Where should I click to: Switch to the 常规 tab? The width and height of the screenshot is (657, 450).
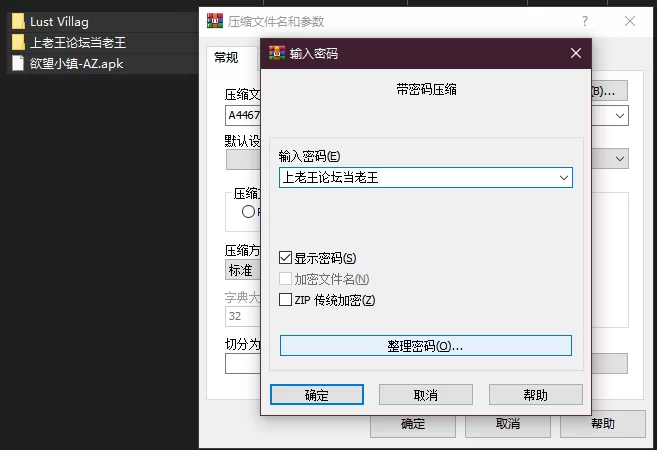coord(227,57)
